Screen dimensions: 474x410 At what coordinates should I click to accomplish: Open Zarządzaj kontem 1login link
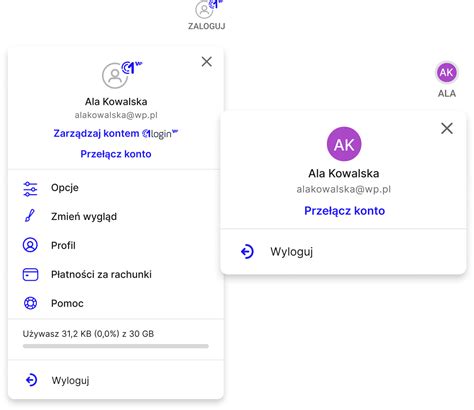point(116,134)
